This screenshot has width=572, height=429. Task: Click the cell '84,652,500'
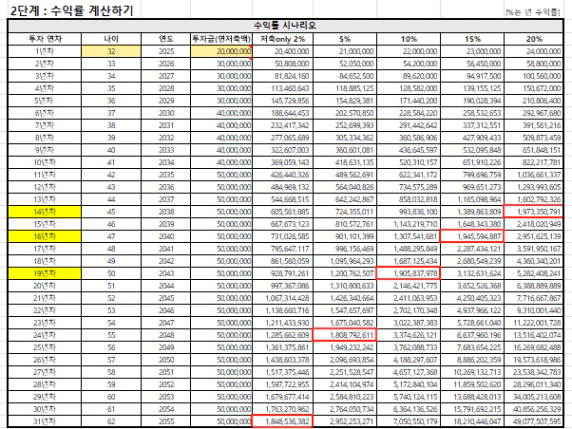[x=345, y=76]
